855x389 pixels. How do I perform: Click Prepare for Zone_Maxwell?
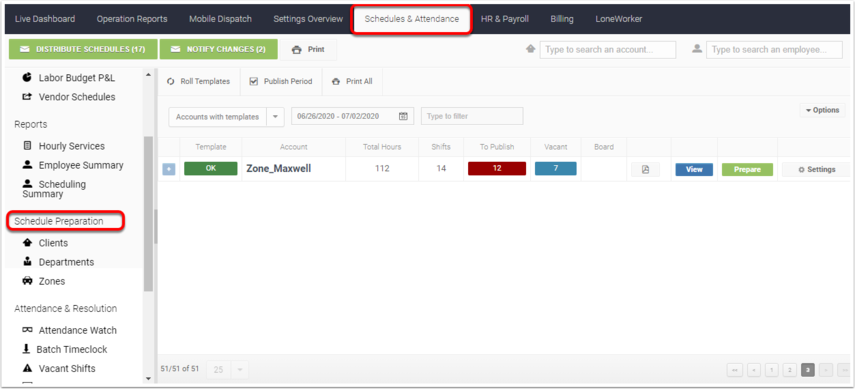pos(747,170)
